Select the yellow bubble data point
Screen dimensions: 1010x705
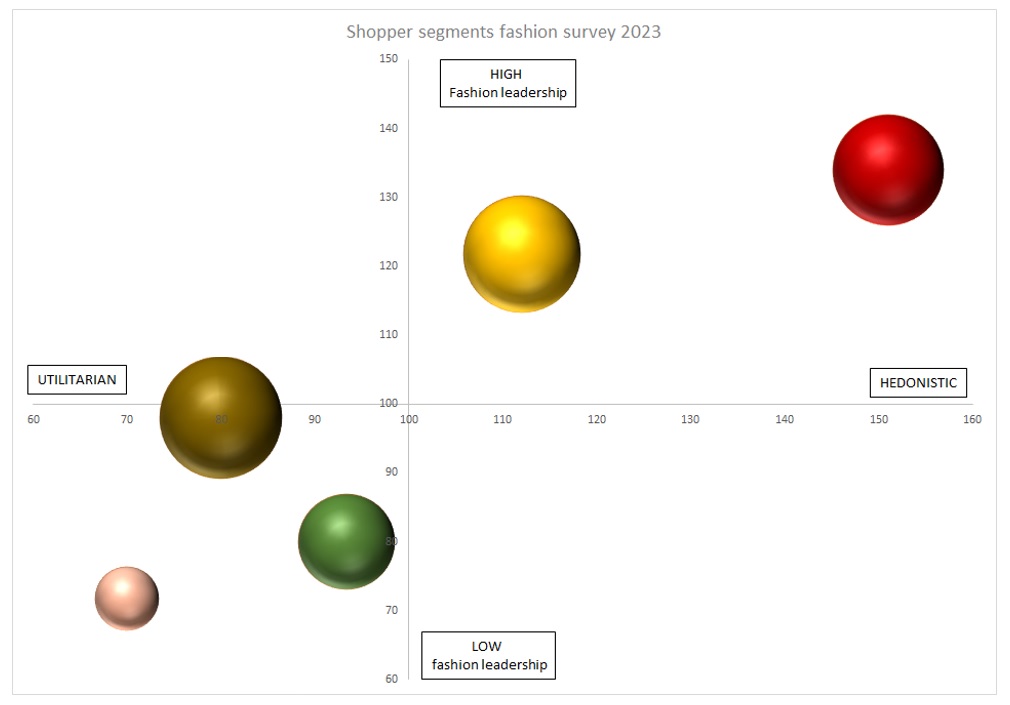click(x=522, y=254)
